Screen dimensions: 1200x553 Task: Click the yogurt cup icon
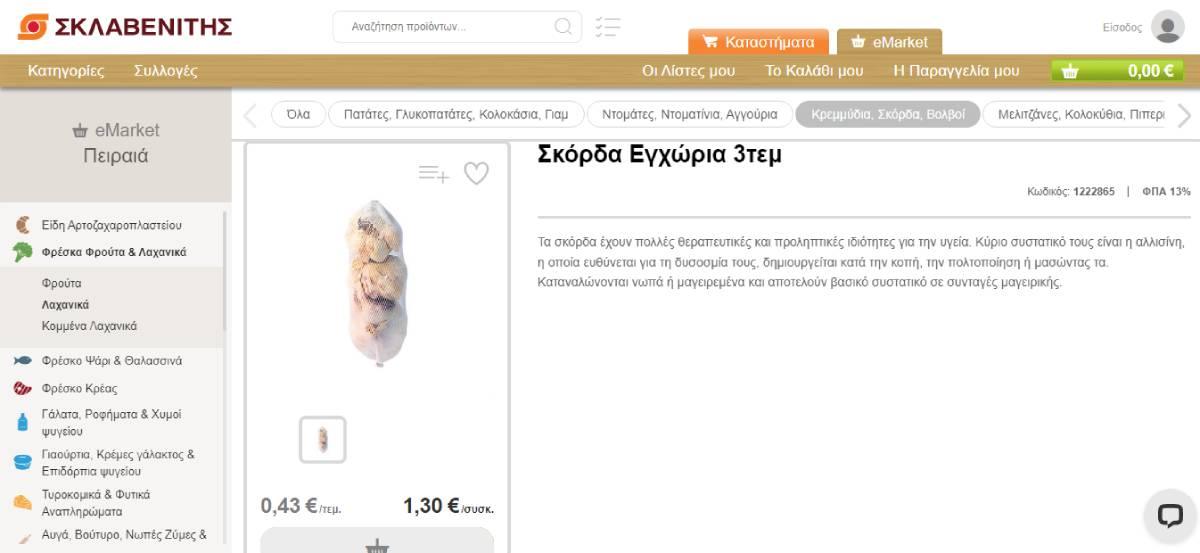click(x=22, y=462)
